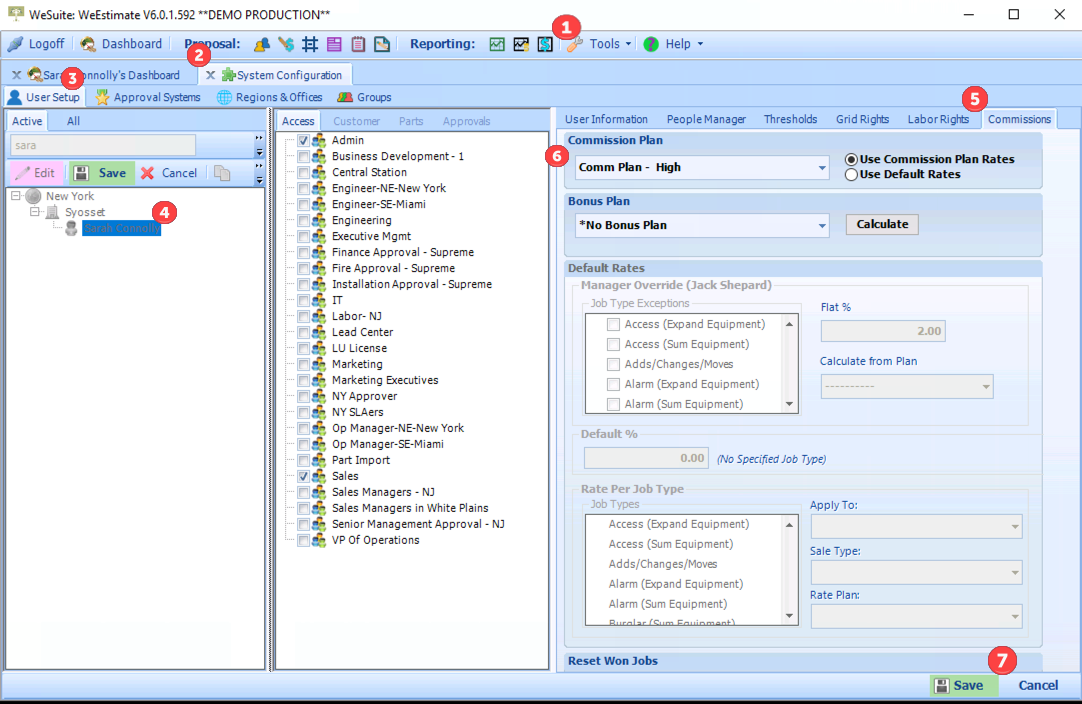
Task: Click the left panel Save disk button
Action: (101, 173)
